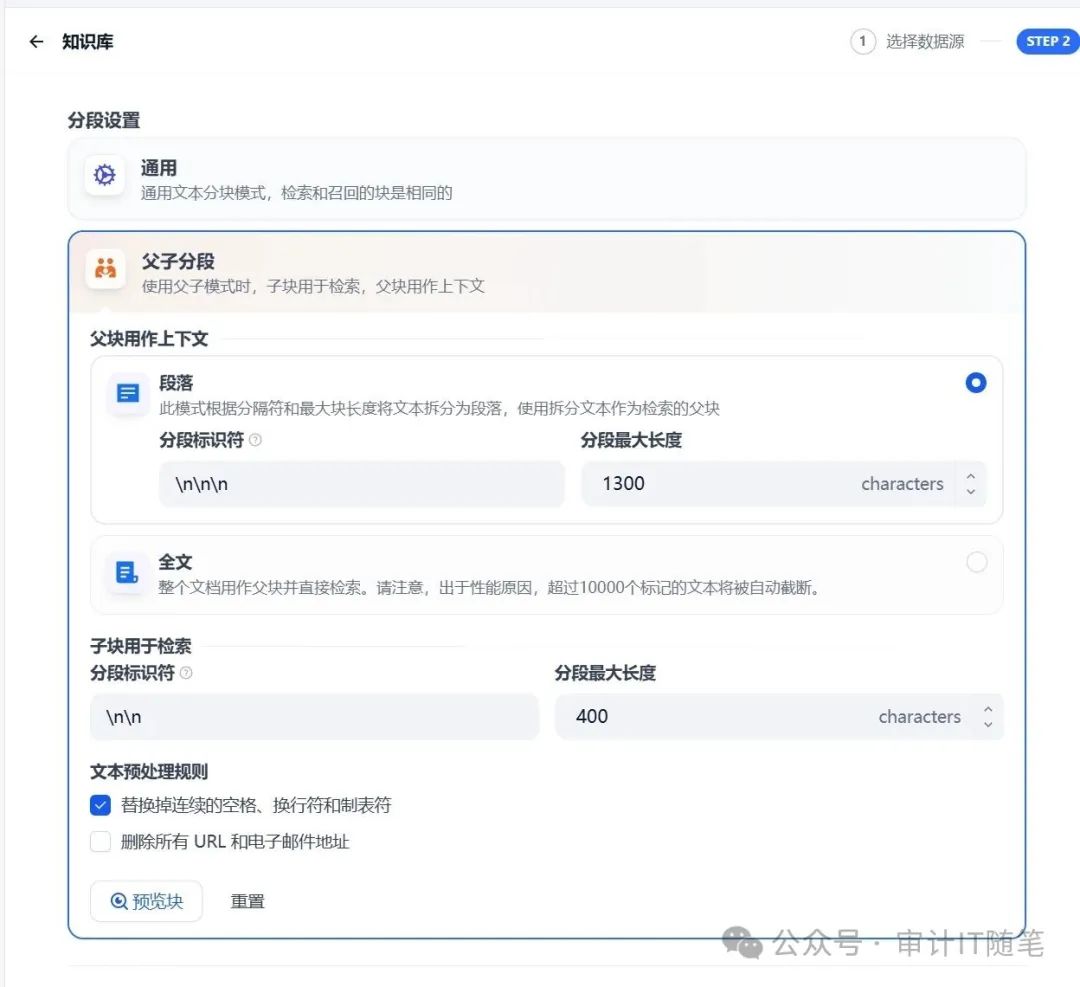Click the 全文 option description text
Viewport: 1080px width, 987px height.
pyautogui.click(x=490, y=588)
